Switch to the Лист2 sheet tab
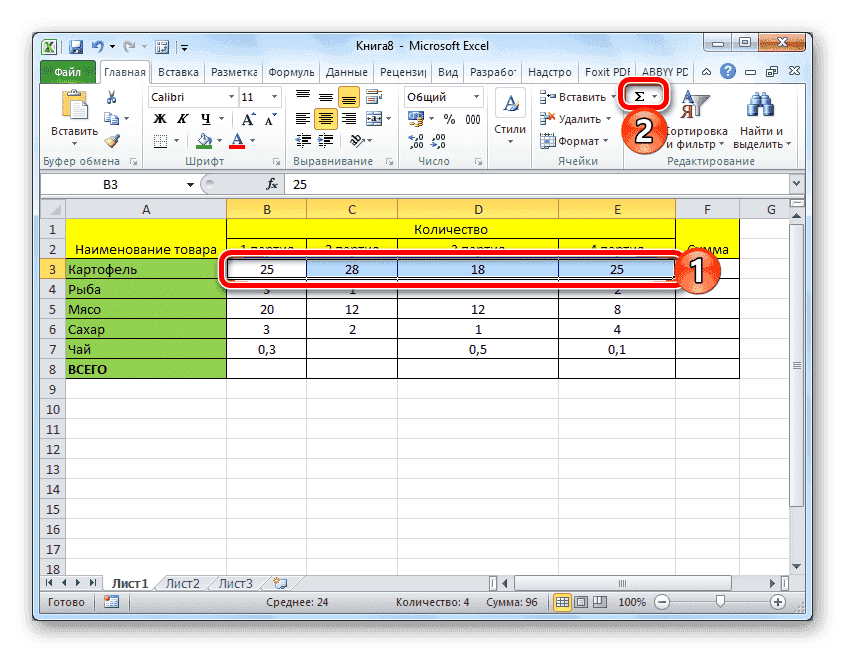 click(x=184, y=583)
